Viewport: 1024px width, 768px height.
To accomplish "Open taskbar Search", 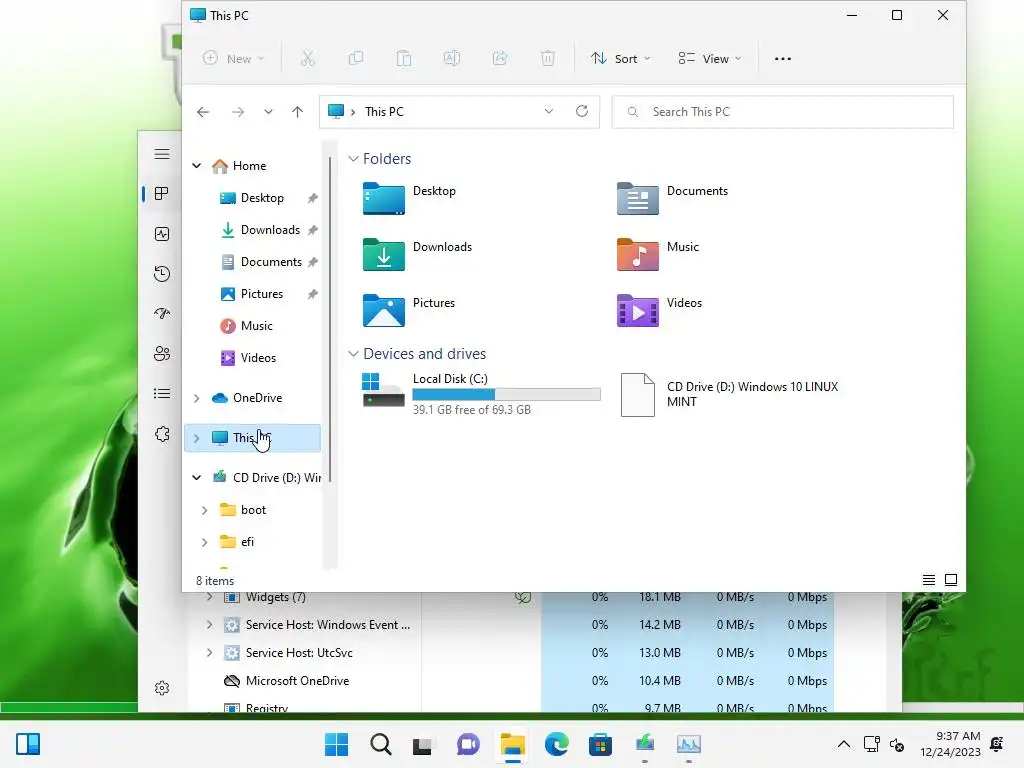I will (x=381, y=744).
